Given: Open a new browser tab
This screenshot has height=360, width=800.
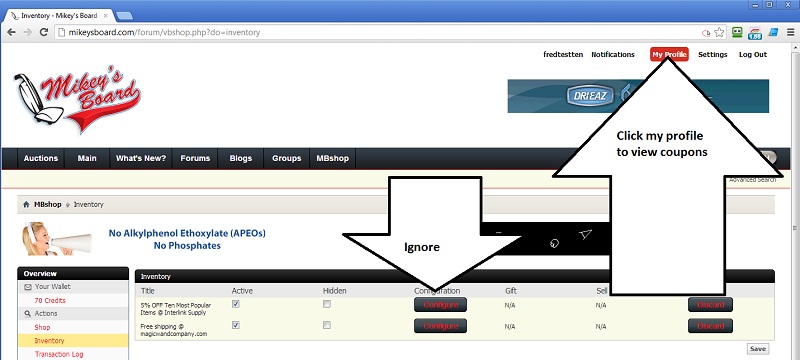Looking at the screenshot, I should point(124,16).
